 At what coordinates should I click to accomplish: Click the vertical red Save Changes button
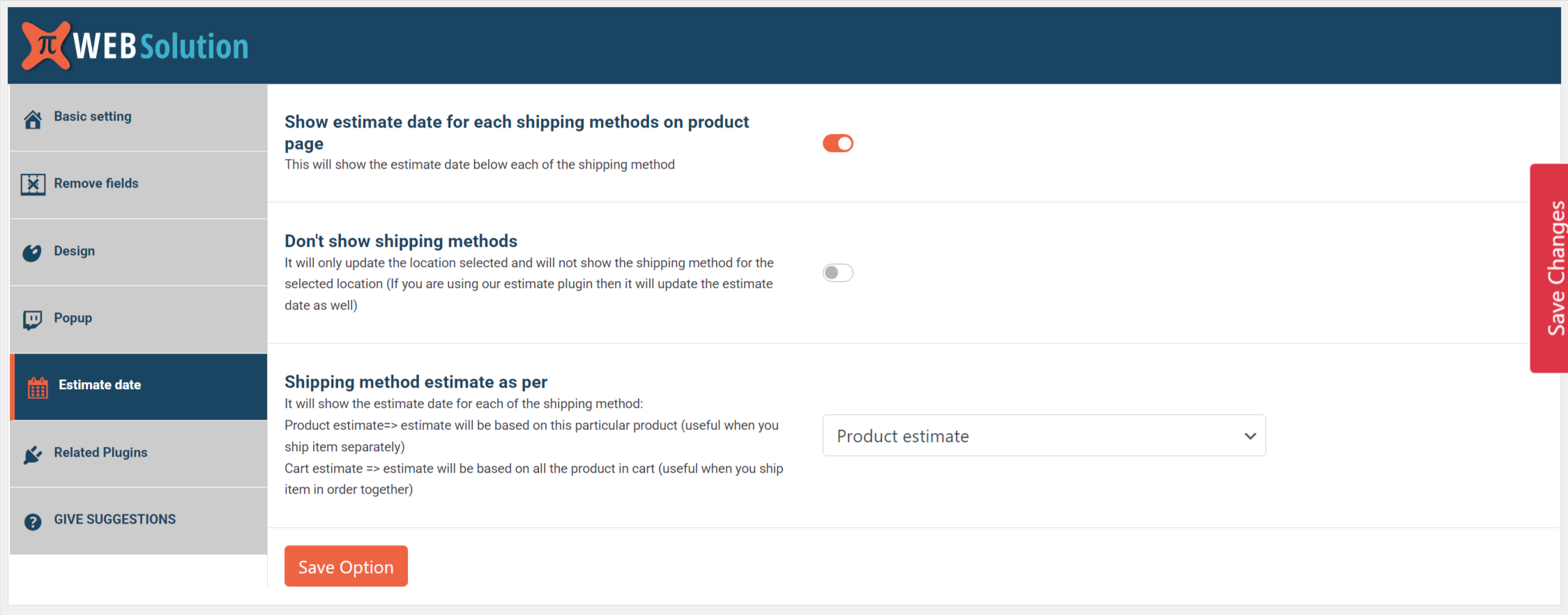(1549, 268)
